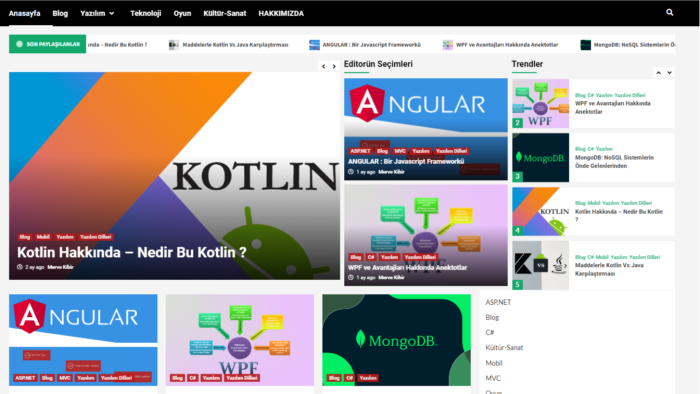Click C# tag on WPF editor card
The height and width of the screenshot is (394, 700).
coord(371,257)
